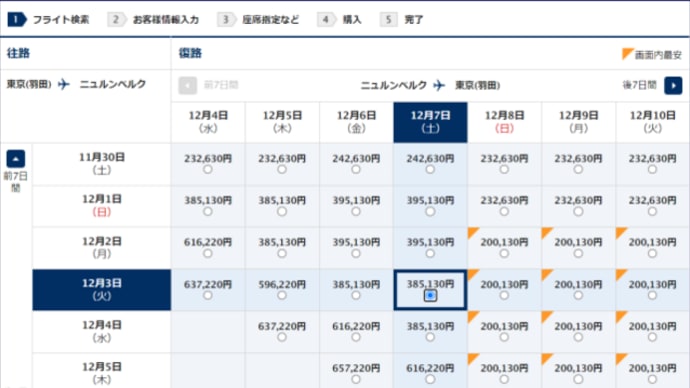The width and height of the screenshot is (690, 388).
Task: Click 385,130円 in Dec 4 row, Dec 7 column
Action: click(x=430, y=326)
